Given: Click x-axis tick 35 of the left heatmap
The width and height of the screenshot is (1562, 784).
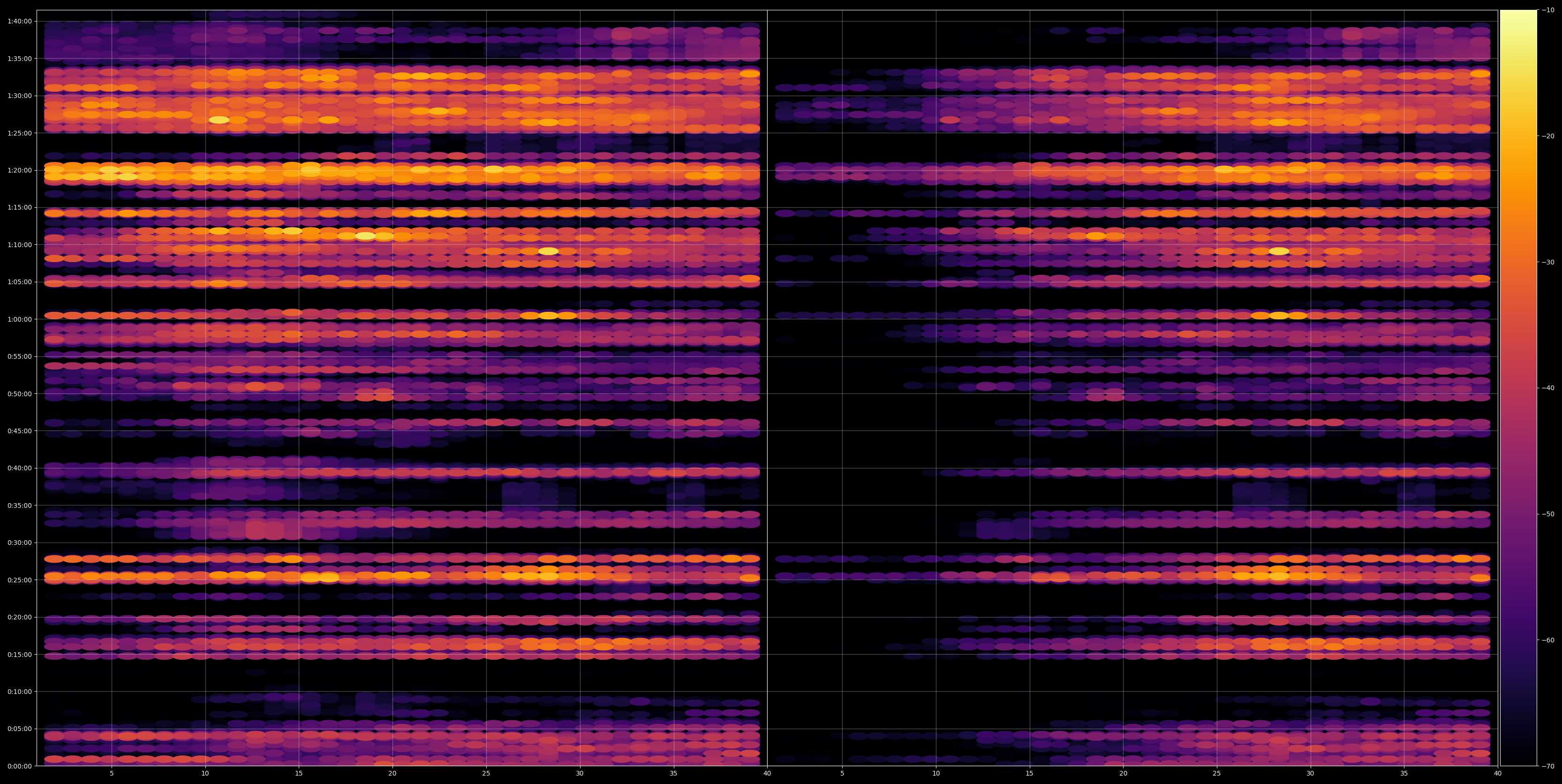Looking at the screenshot, I should [x=674, y=774].
